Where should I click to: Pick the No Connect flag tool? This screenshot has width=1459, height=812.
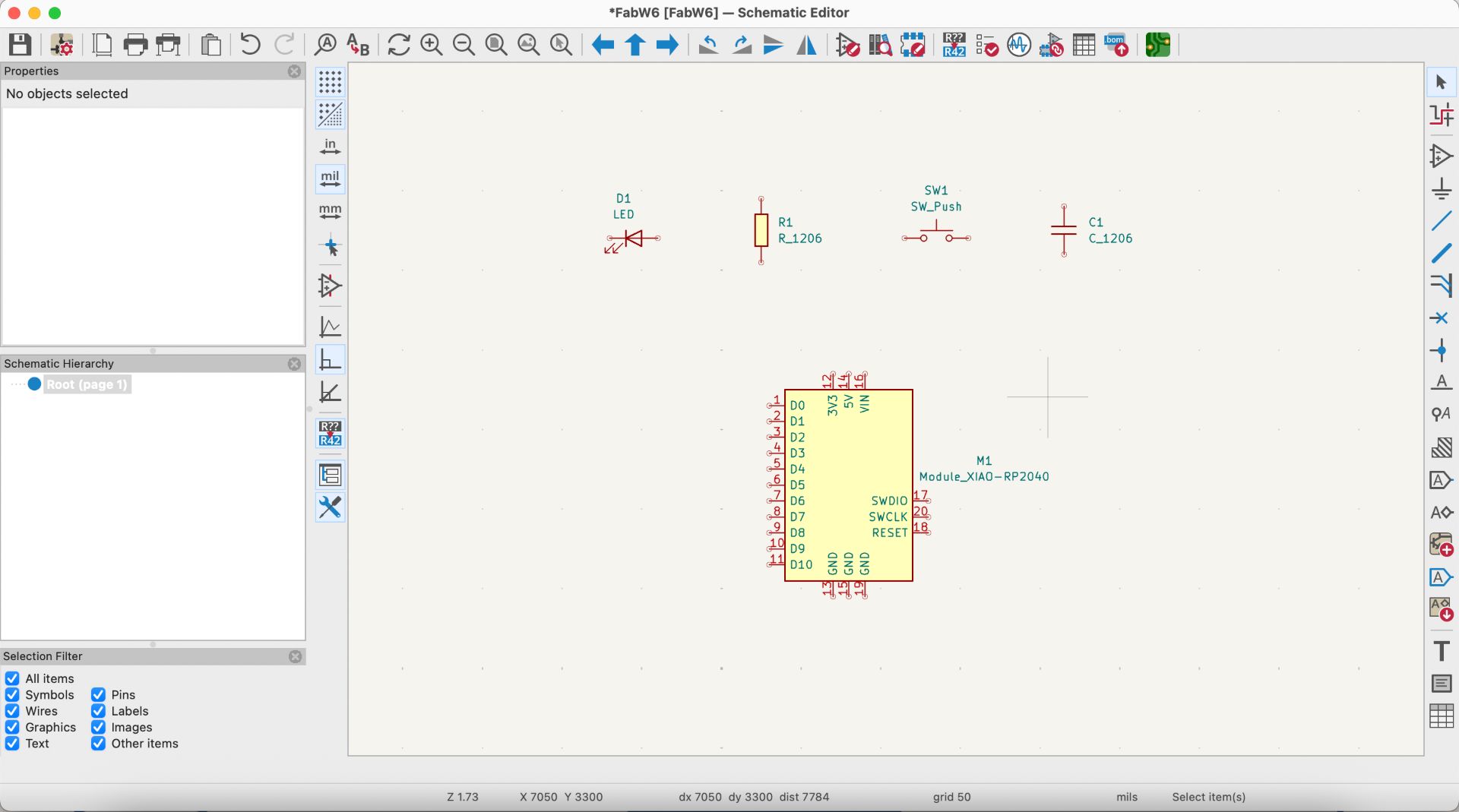pyautogui.click(x=1441, y=318)
